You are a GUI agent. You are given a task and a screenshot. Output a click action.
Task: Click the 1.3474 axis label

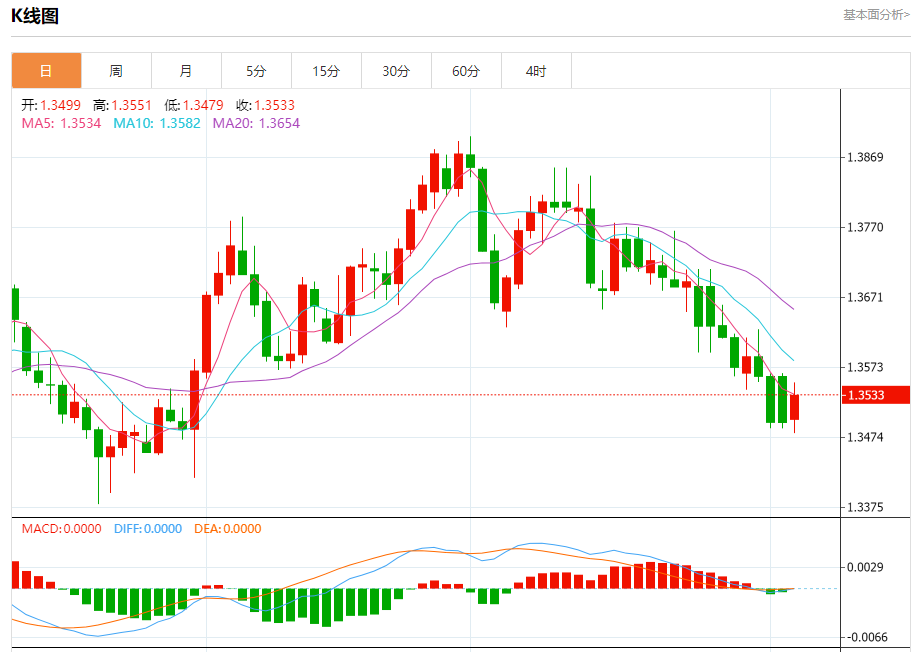click(x=866, y=437)
